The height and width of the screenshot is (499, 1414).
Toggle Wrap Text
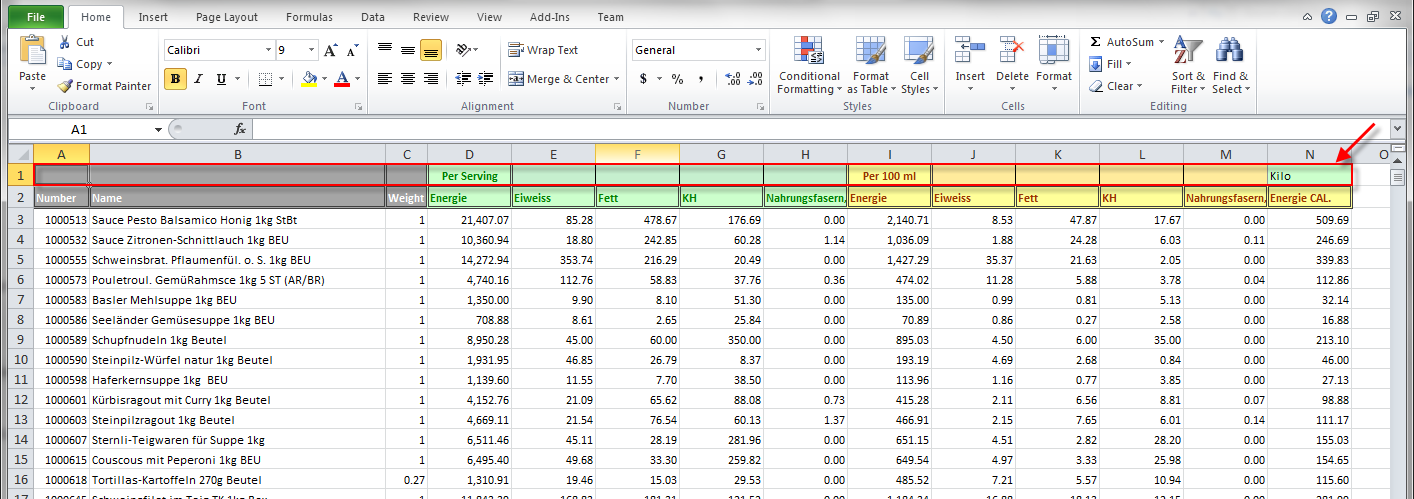543,50
